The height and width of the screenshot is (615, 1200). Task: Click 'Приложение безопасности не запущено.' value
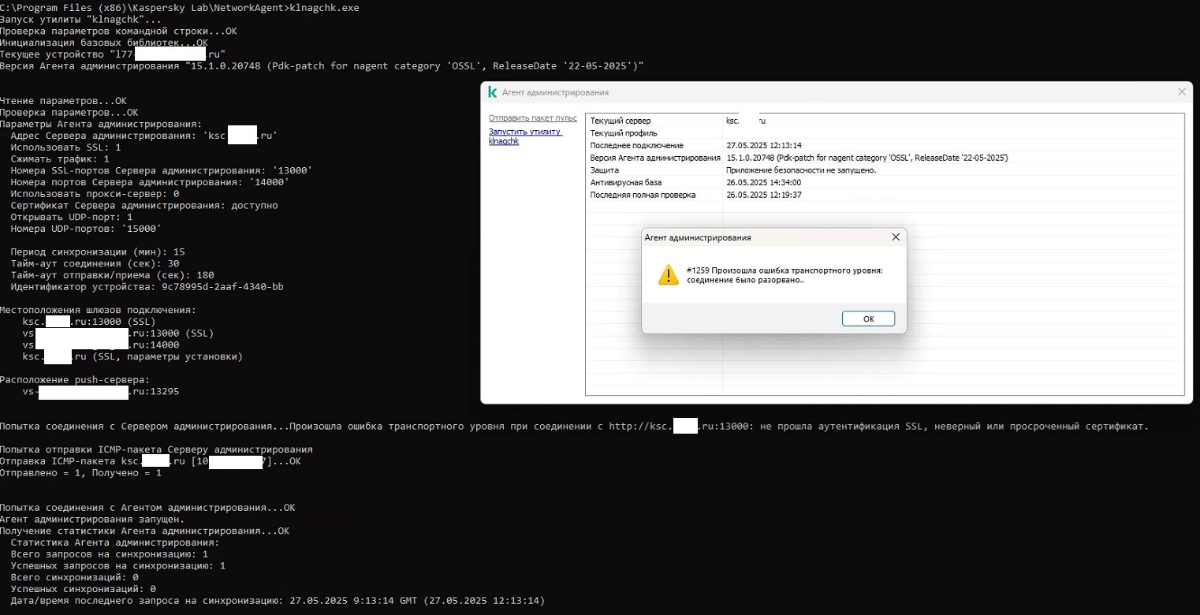[x=801, y=170]
